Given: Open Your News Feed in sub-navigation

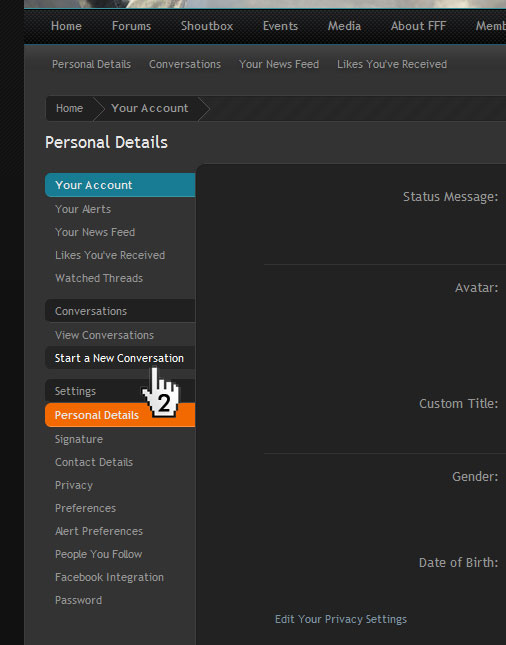Looking at the screenshot, I should [x=279, y=64].
